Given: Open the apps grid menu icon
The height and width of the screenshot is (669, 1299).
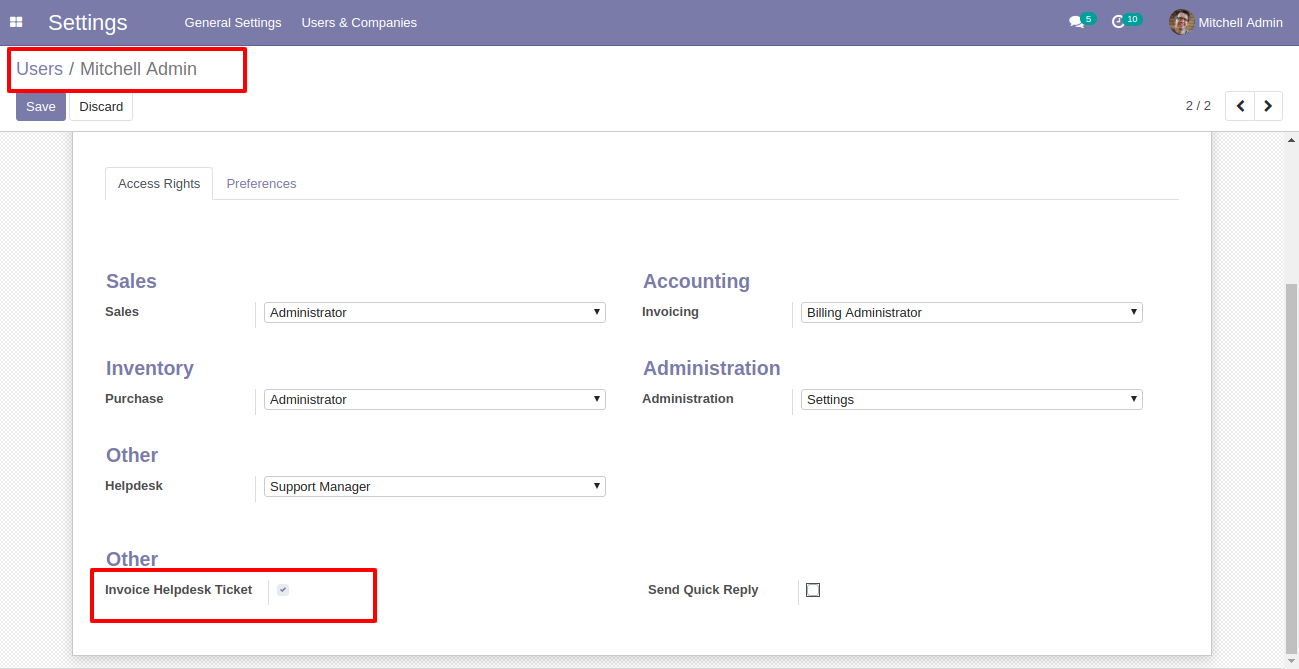Looking at the screenshot, I should point(16,22).
